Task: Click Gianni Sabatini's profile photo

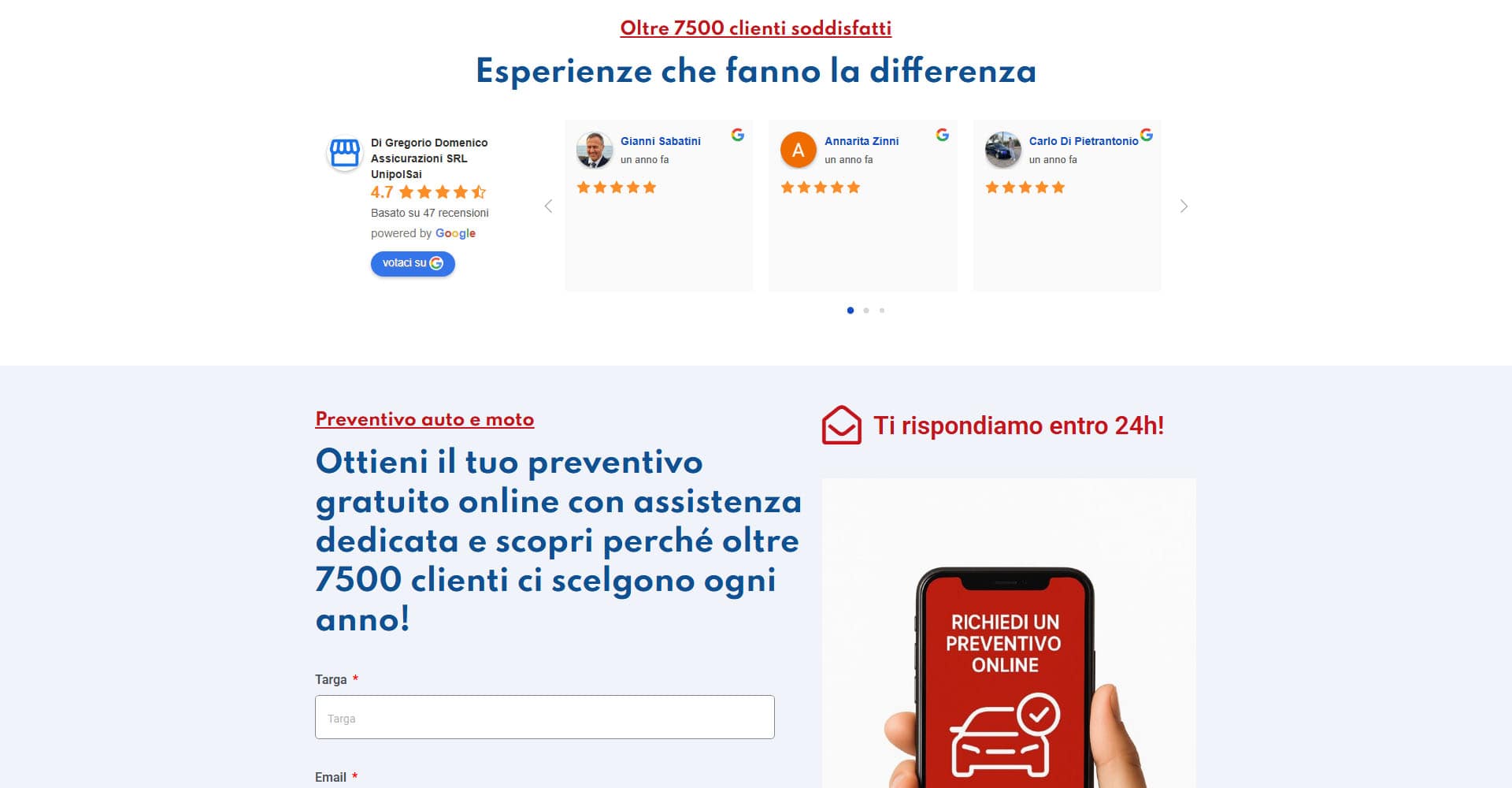Action: (595, 150)
